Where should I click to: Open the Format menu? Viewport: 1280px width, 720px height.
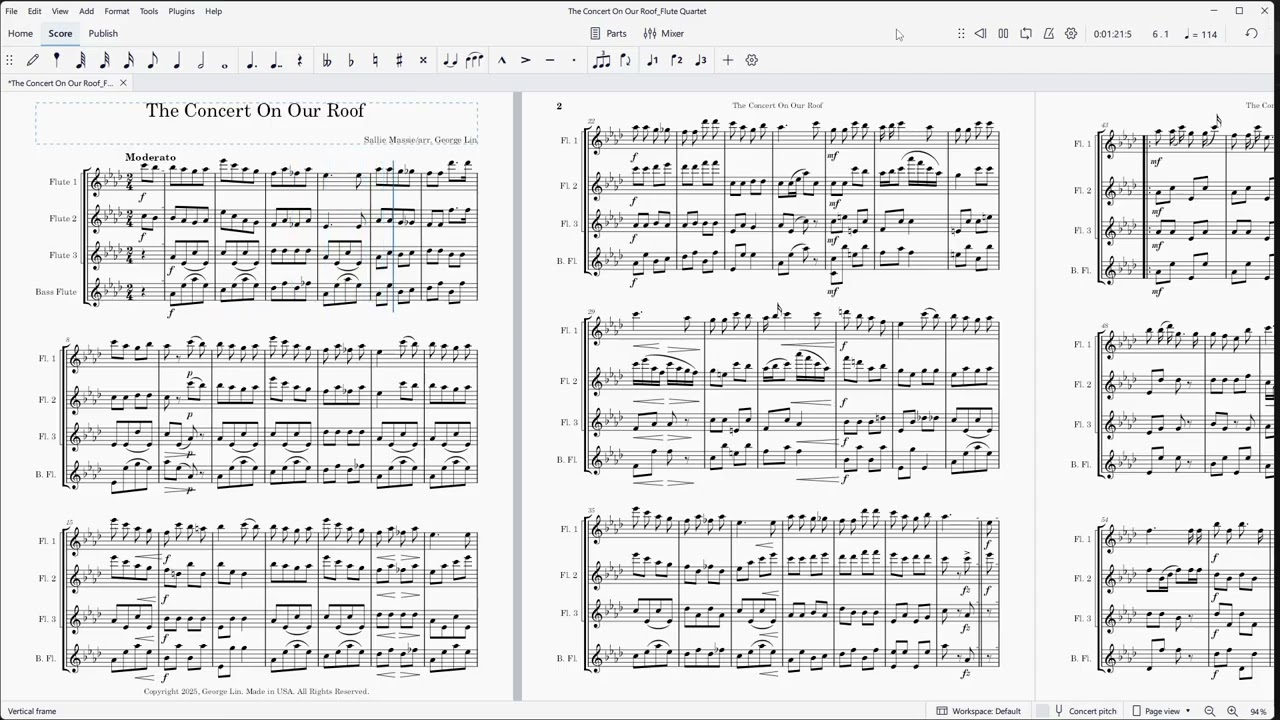(x=117, y=11)
